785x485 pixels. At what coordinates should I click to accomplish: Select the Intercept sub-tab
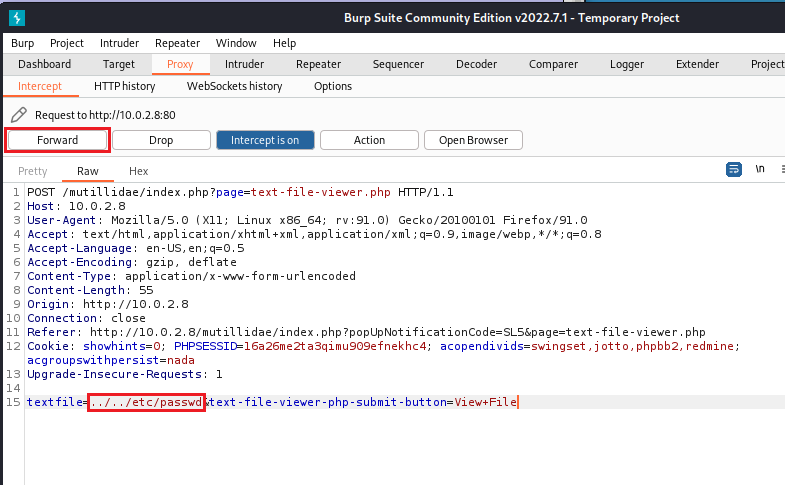point(40,86)
